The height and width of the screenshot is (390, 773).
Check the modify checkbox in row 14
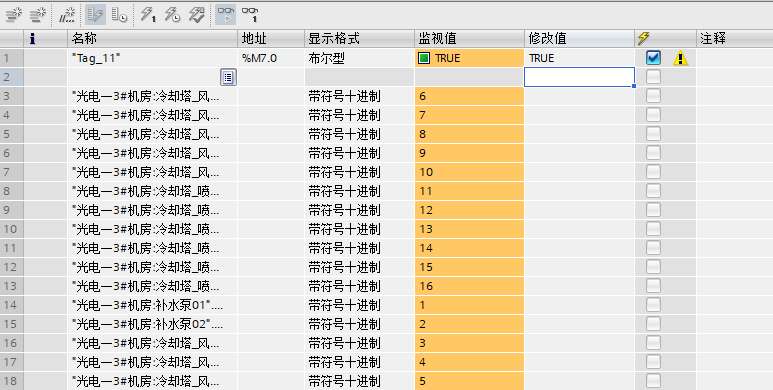click(653, 305)
